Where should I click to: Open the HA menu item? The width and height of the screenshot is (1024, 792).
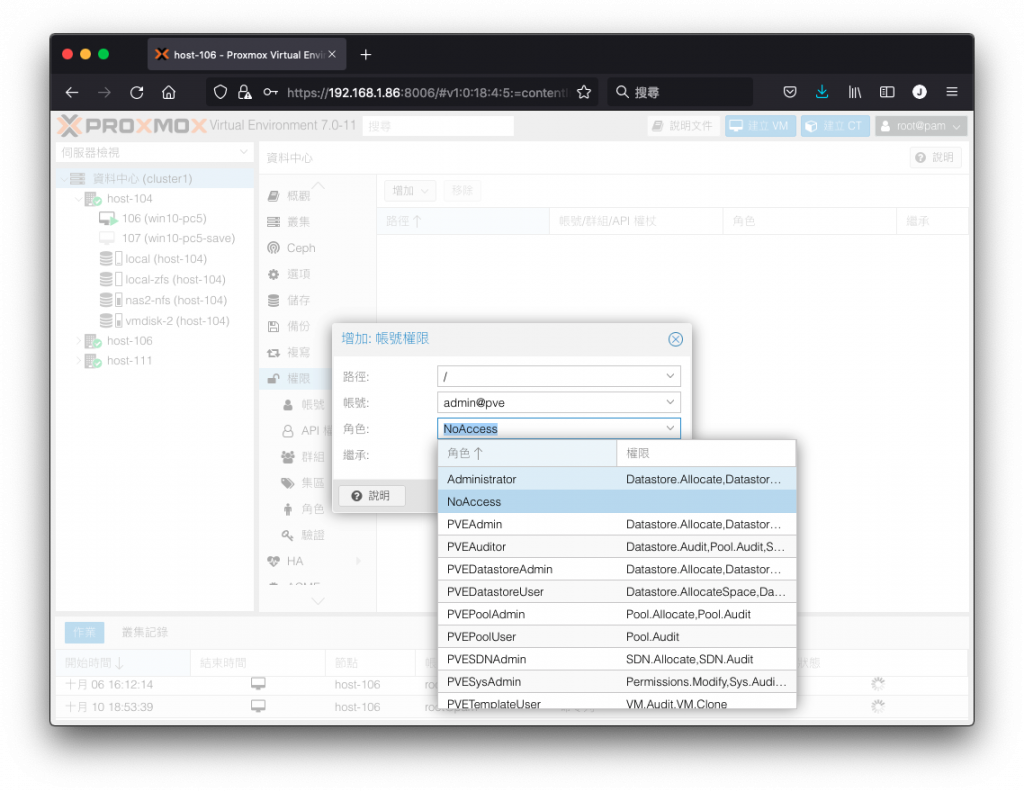295,562
